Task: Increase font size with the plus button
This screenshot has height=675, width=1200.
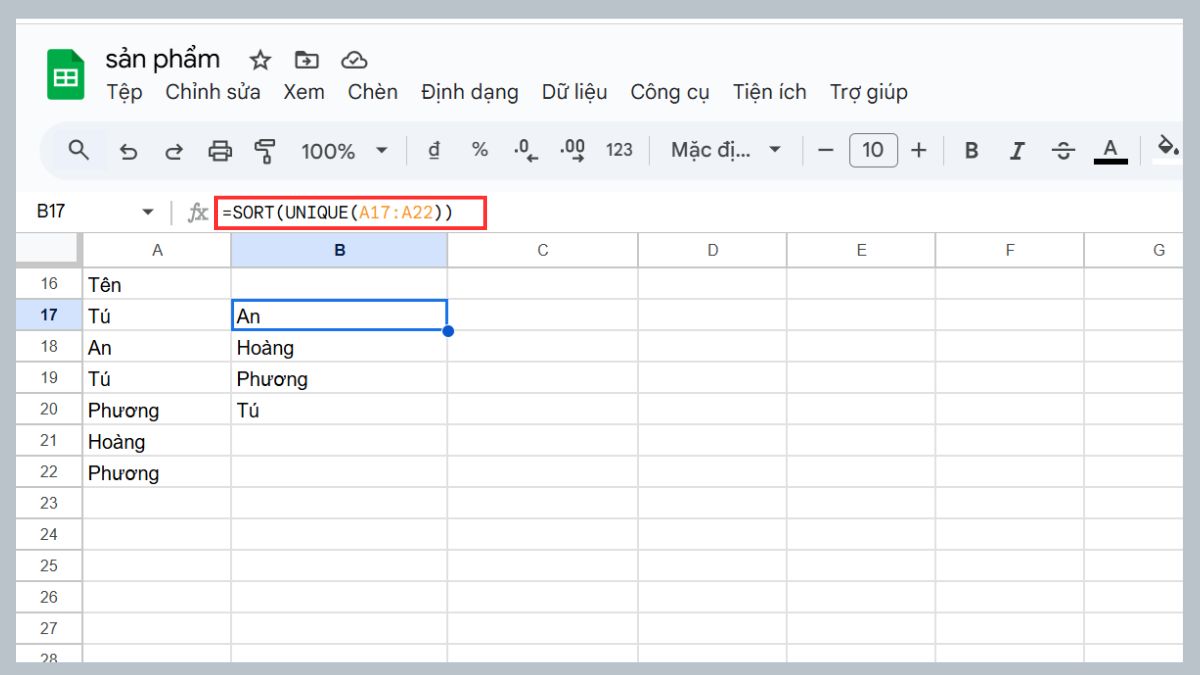Action: click(x=919, y=150)
